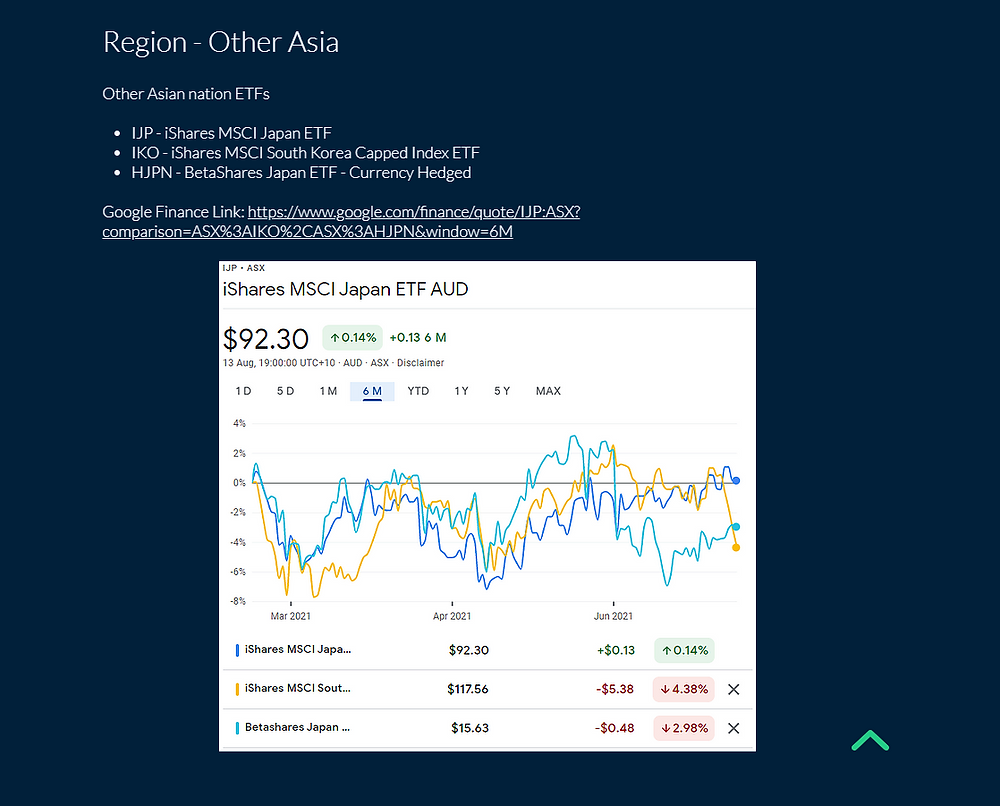Click the 'Jun 2021' axis label
Image resolution: width=1000 pixels, height=806 pixels.
point(613,616)
